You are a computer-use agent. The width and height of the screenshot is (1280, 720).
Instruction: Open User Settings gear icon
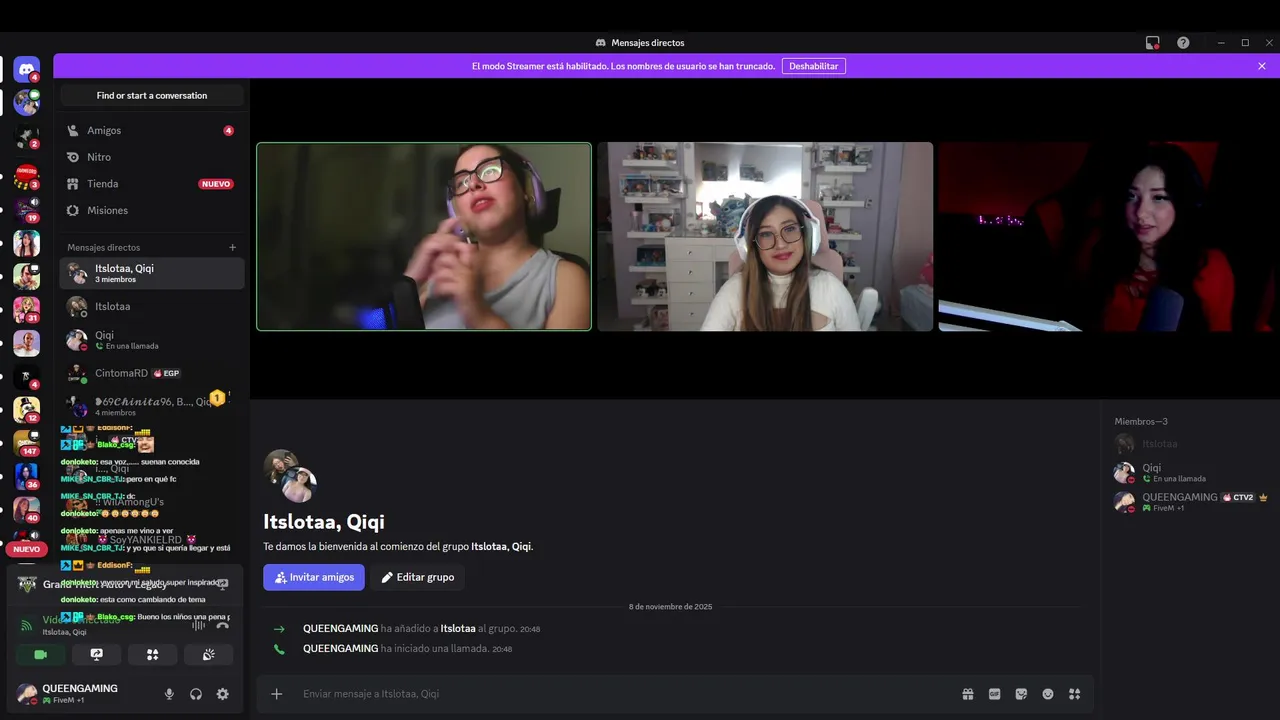point(223,694)
